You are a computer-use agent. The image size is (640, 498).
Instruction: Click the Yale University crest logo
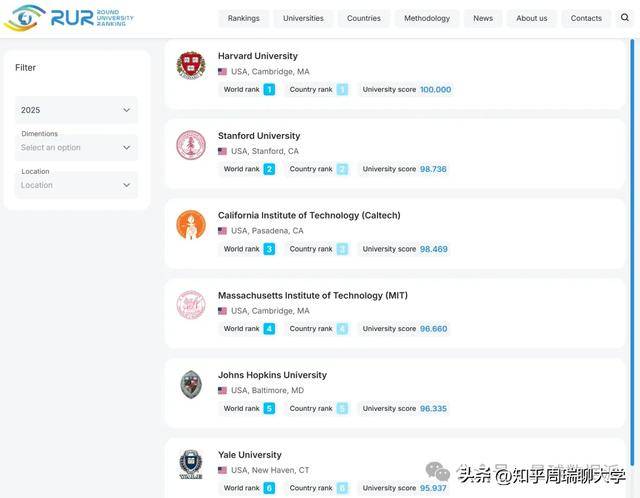pos(190,464)
